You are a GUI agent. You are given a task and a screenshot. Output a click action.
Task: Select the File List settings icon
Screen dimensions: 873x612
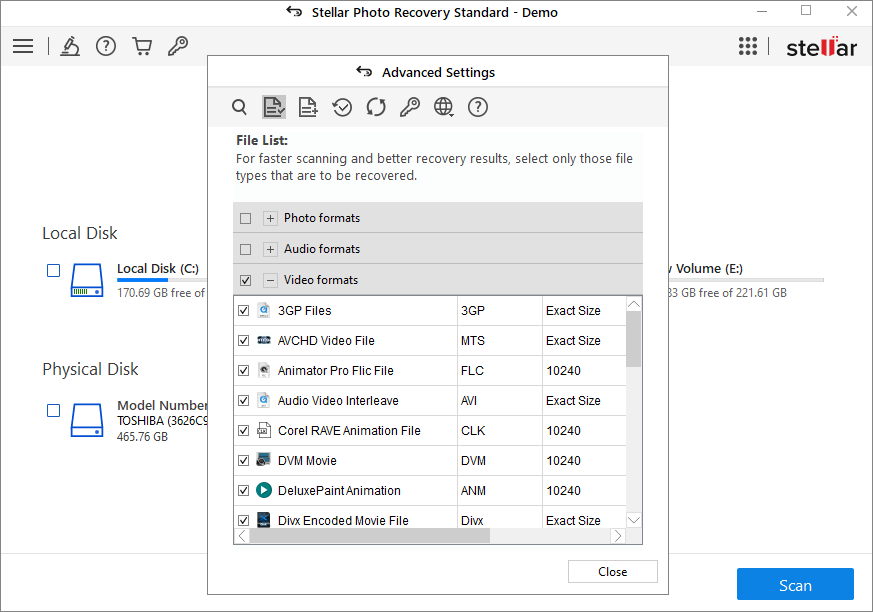[274, 107]
